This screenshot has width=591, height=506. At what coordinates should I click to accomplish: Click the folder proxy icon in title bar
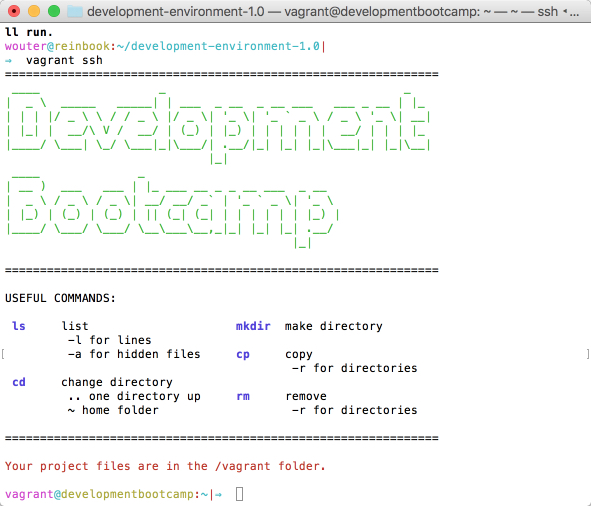pos(75,12)
